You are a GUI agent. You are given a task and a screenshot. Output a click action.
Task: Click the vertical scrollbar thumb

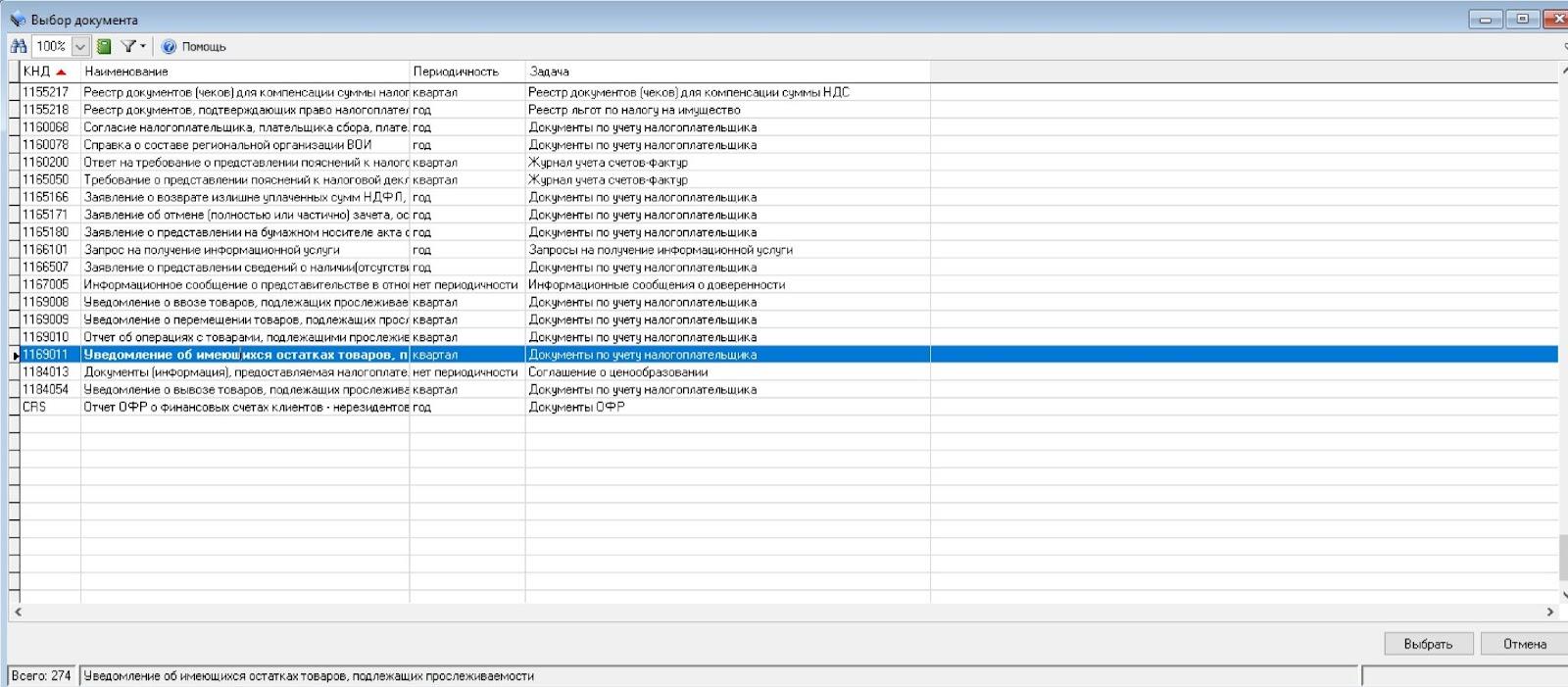(1563, 558)
